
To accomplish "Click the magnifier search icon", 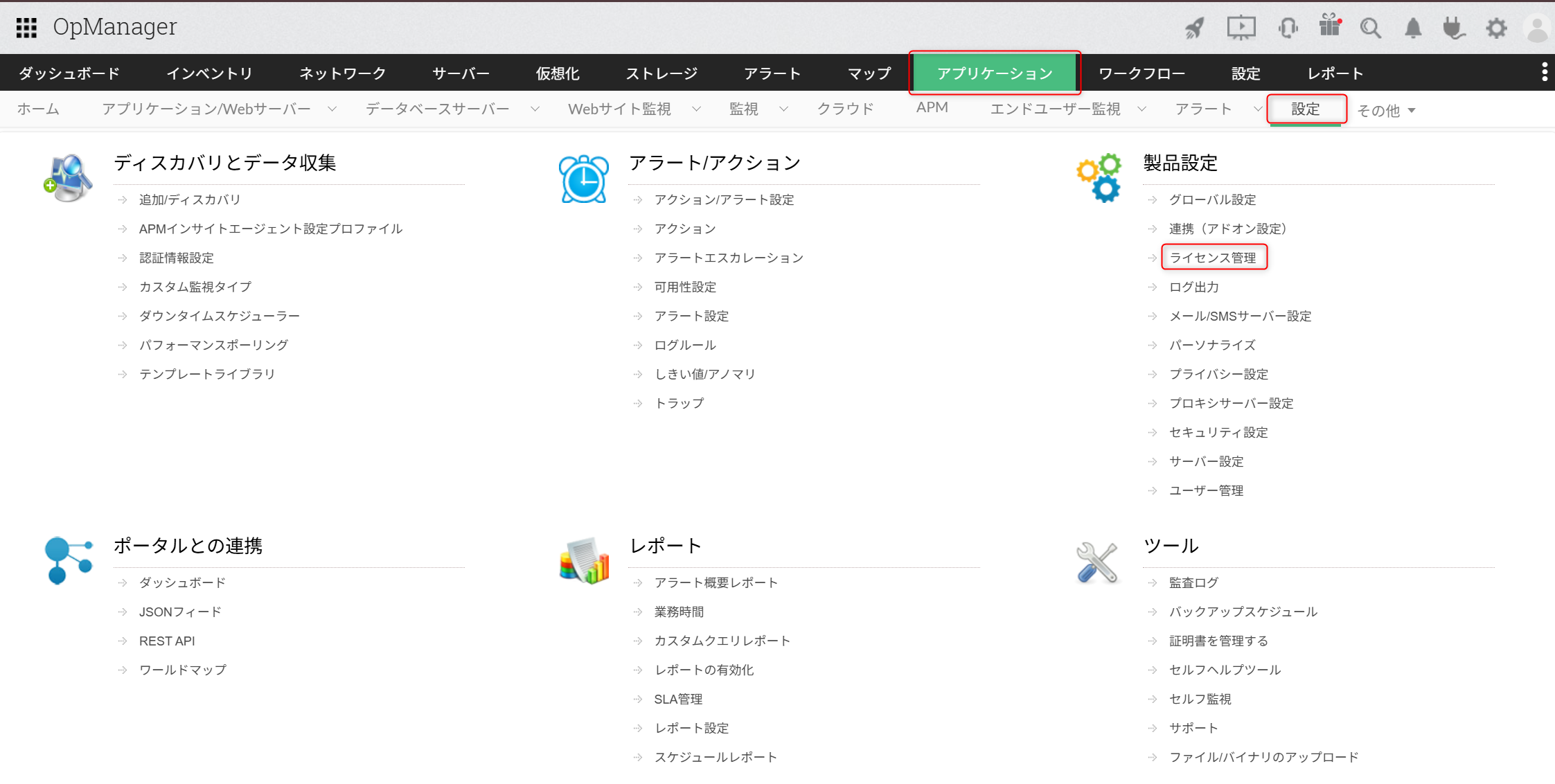I will click(x=1370, y=28).
